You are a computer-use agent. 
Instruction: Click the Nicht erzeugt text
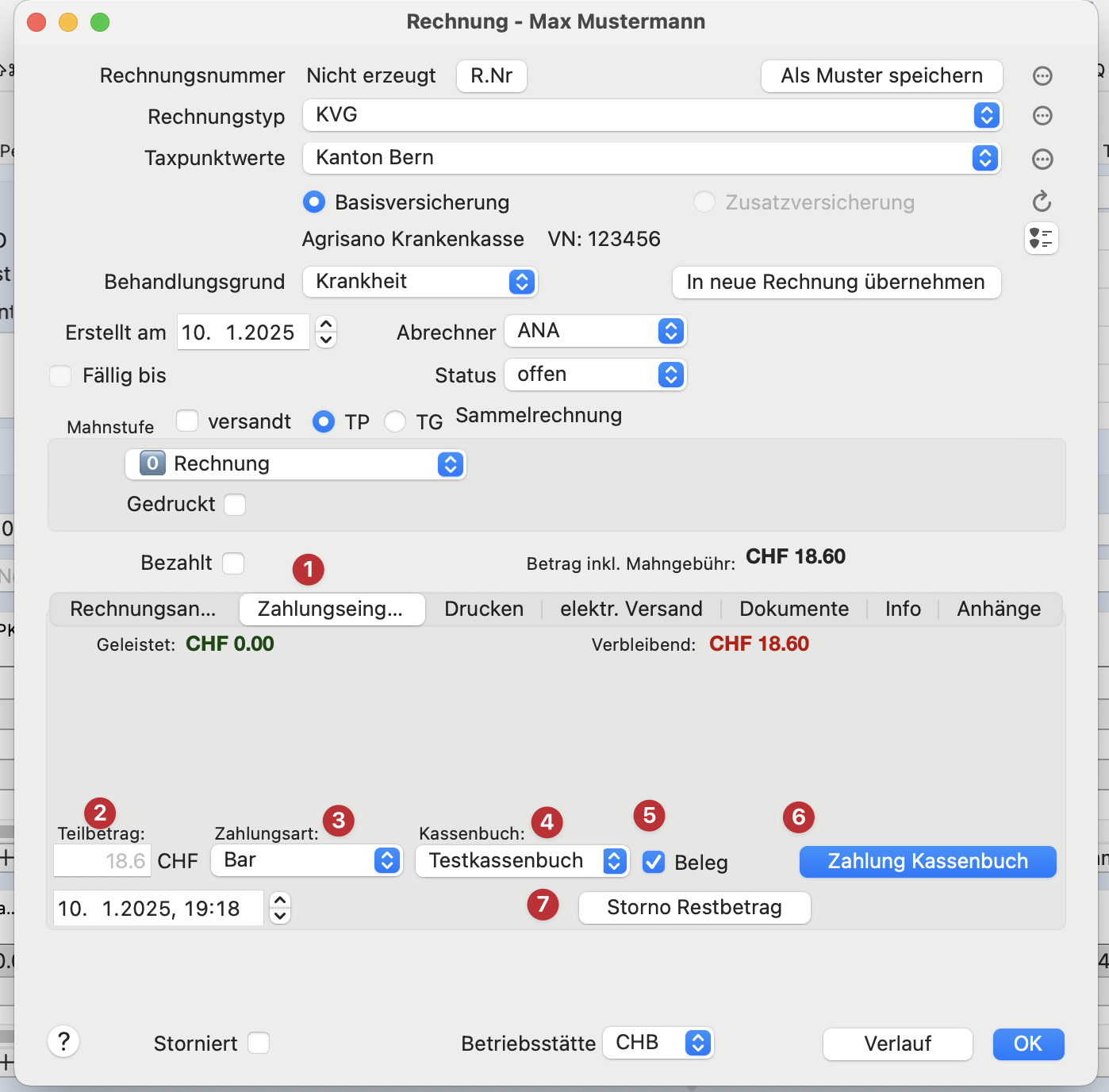coord(371,76)
